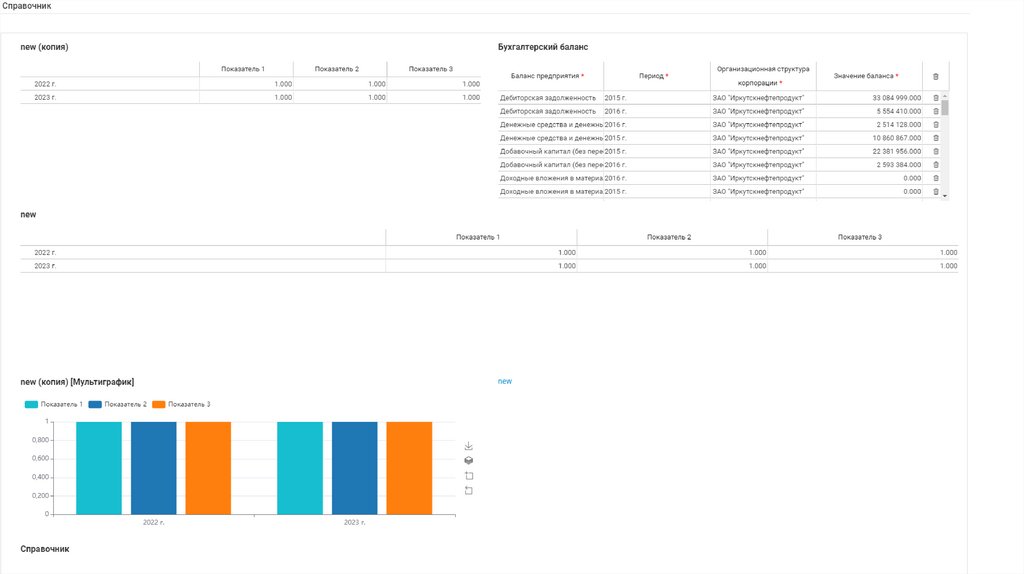Click the Справочник heading at page bottom
Screen dimensions: 1024x574
[x=44, y=549]
